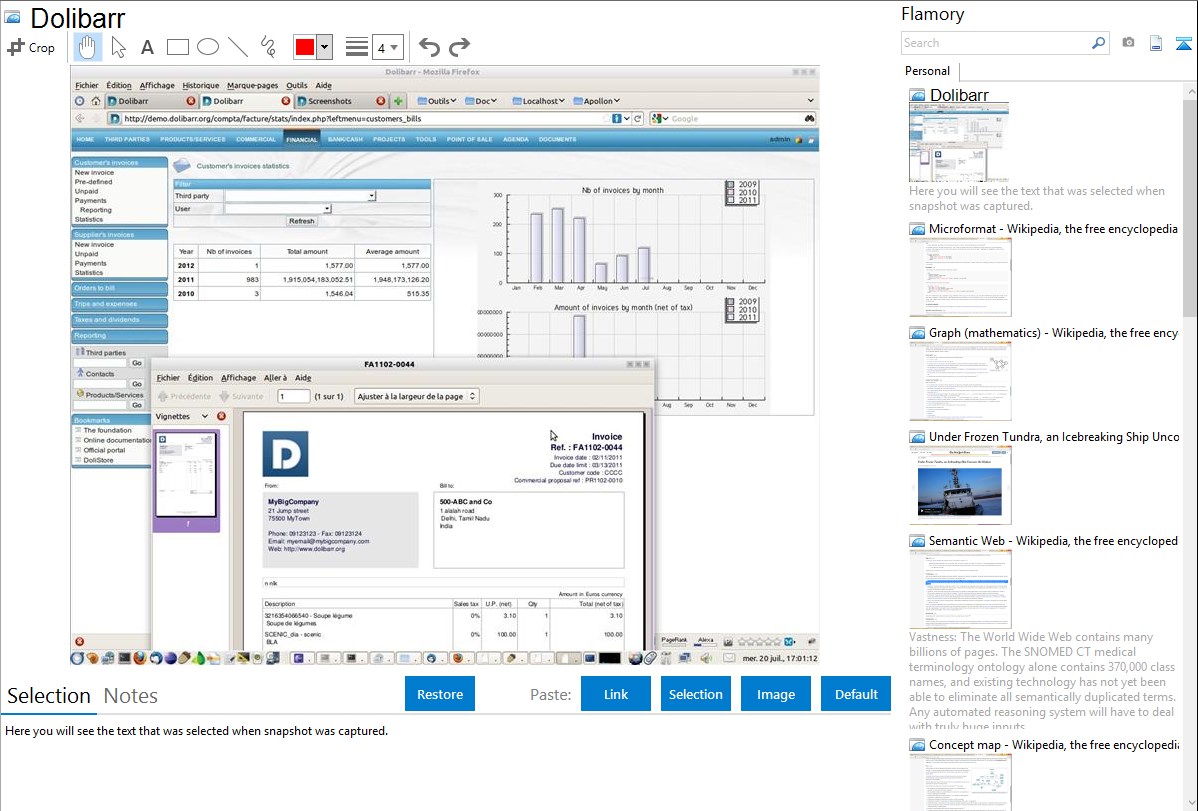This screenshot has width=1198, height=811.
Task: Click the Refresh button in the Dolibarr filter
Action: pyautogui.click(x=301, y=221)
